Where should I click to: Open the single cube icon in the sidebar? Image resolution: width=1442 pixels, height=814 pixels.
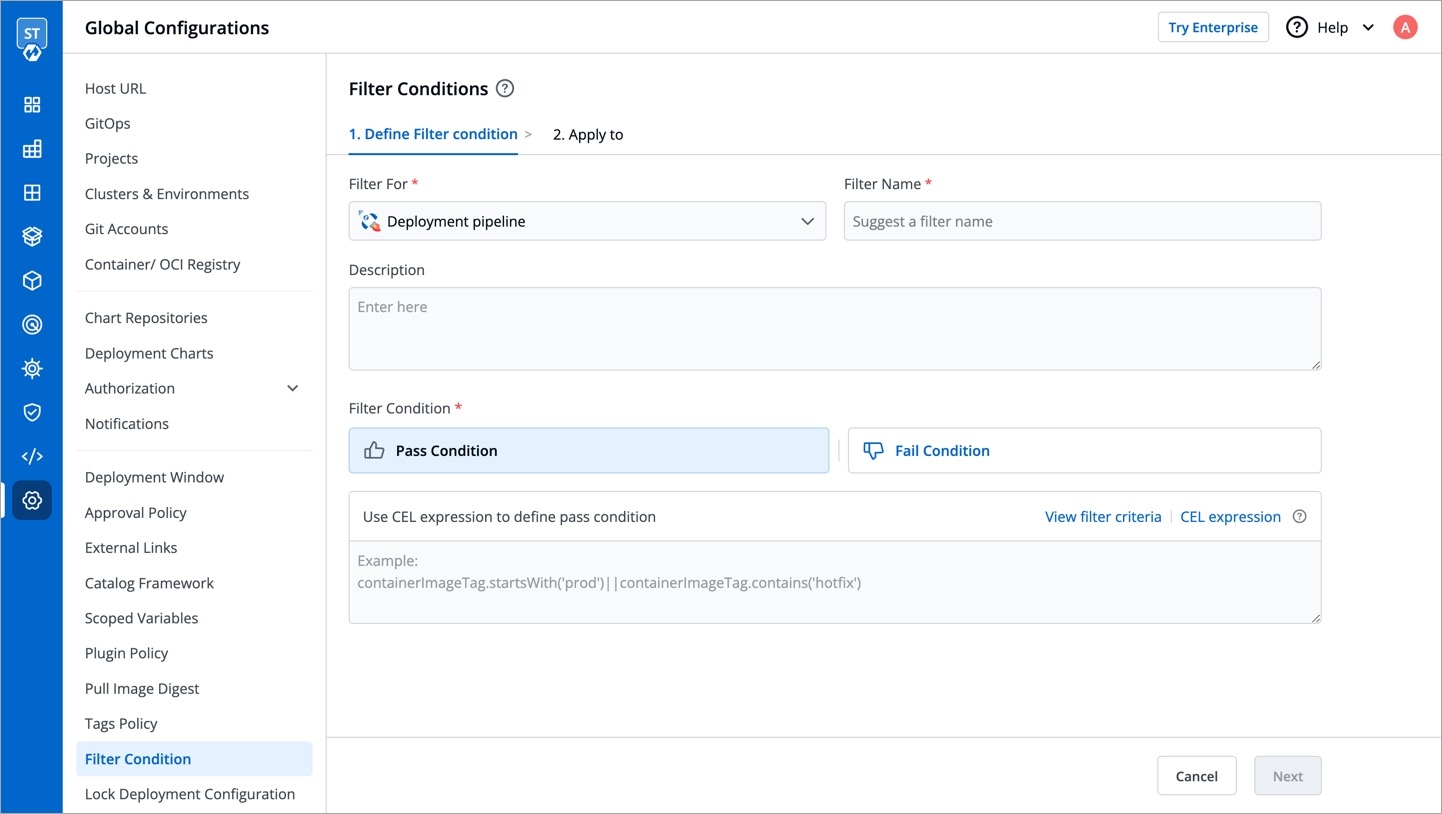pos(32,281)
